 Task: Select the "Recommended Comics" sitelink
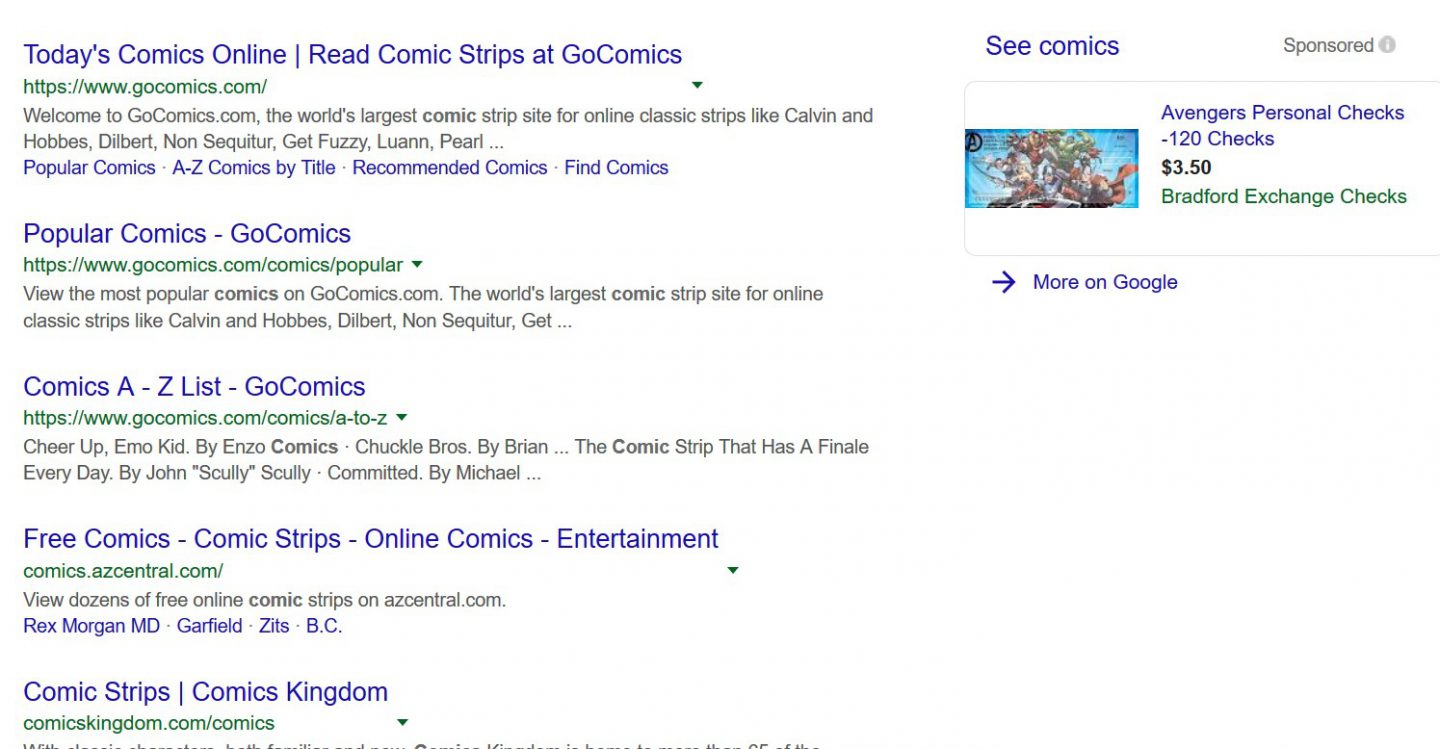[x=450, y=168]
